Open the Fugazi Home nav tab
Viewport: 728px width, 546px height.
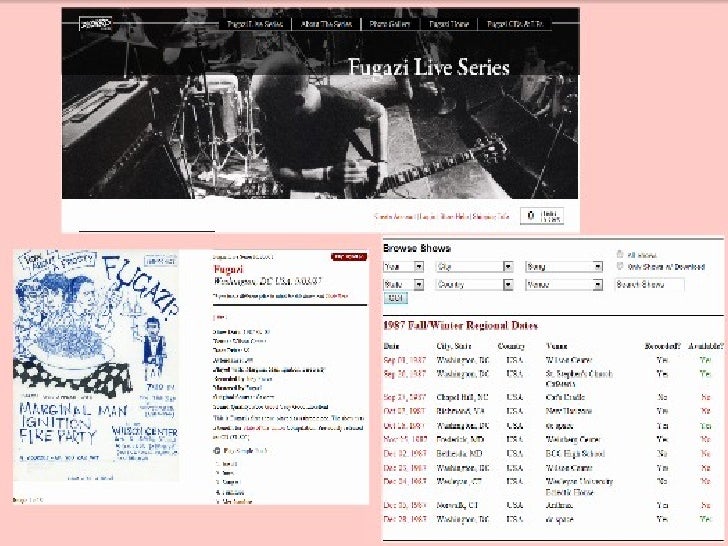click(448, 24)
